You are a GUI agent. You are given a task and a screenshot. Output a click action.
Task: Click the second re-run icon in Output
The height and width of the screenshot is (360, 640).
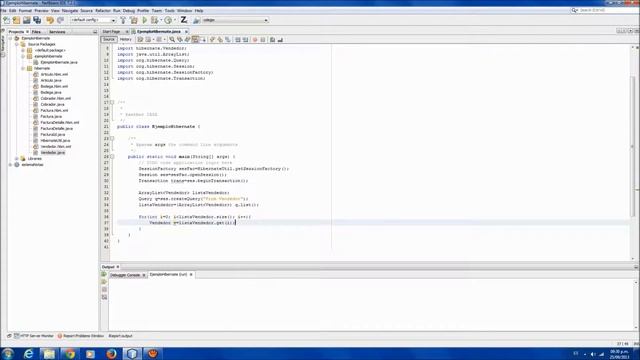(x=104, y=282)
